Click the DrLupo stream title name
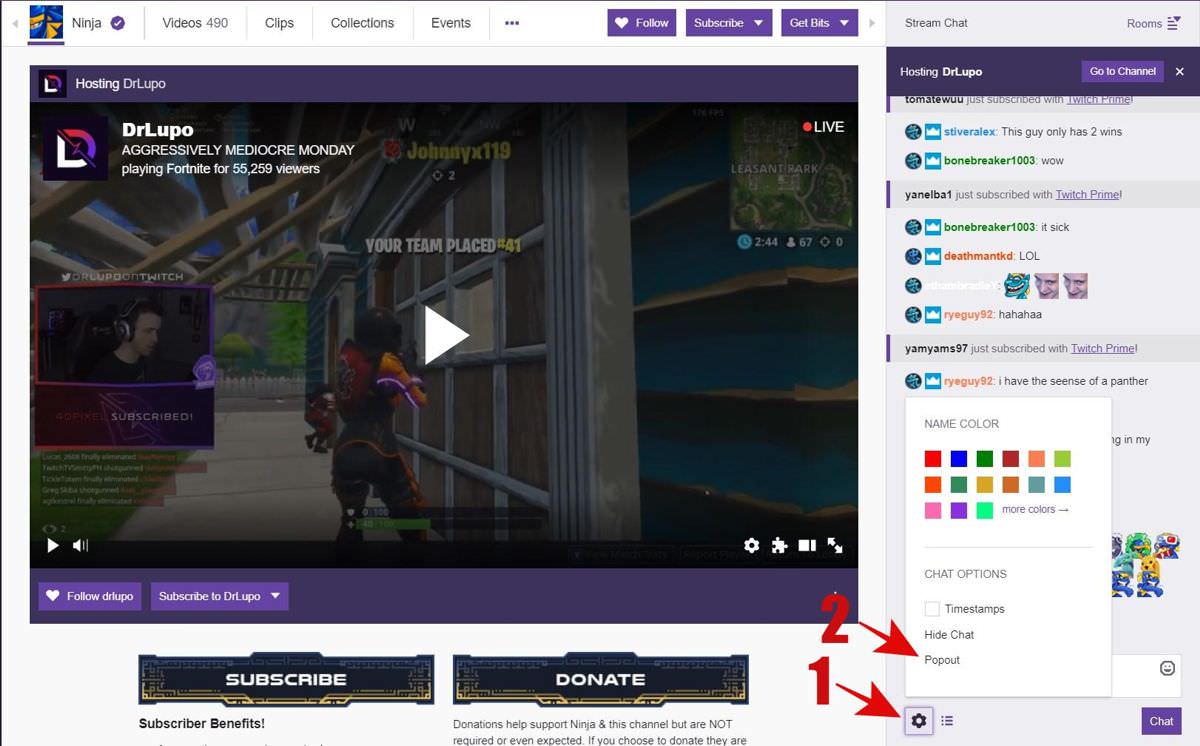Screen dimensions: 1200x746 [x=158, y=130]
